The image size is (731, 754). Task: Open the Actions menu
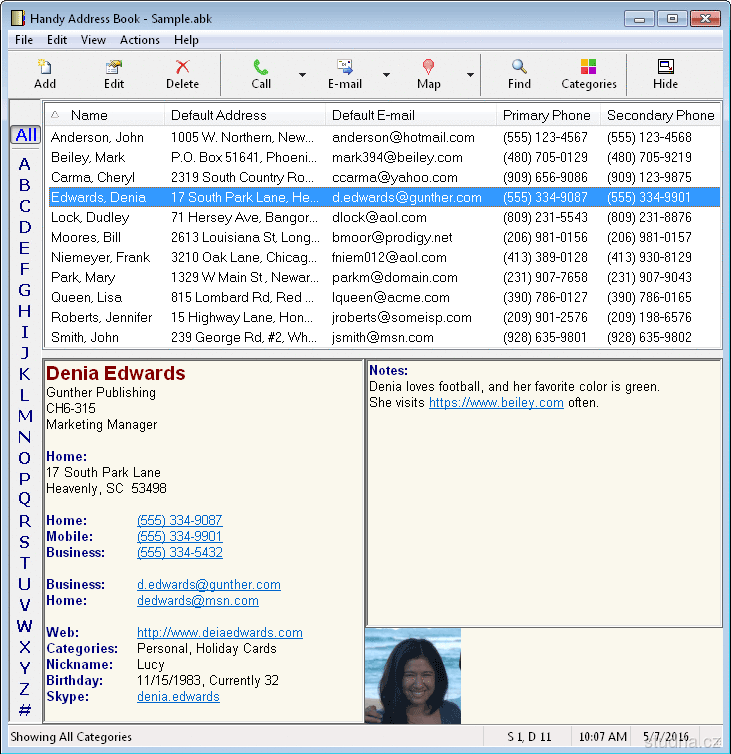(x=139, y=40)
